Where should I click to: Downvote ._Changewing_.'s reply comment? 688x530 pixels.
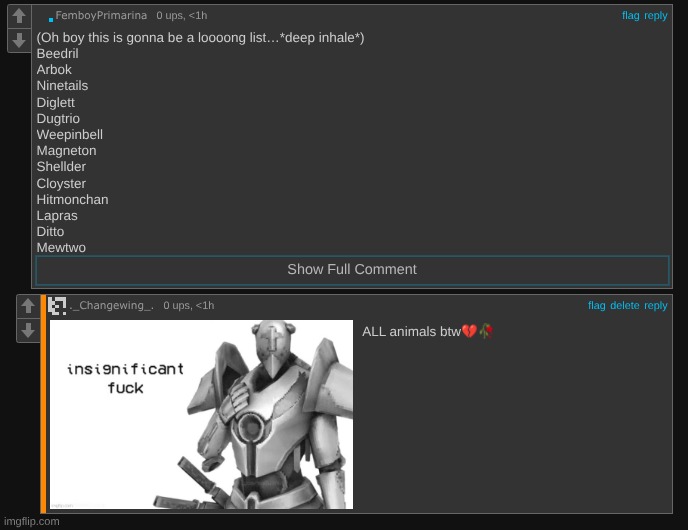click(x=28, y=330)
